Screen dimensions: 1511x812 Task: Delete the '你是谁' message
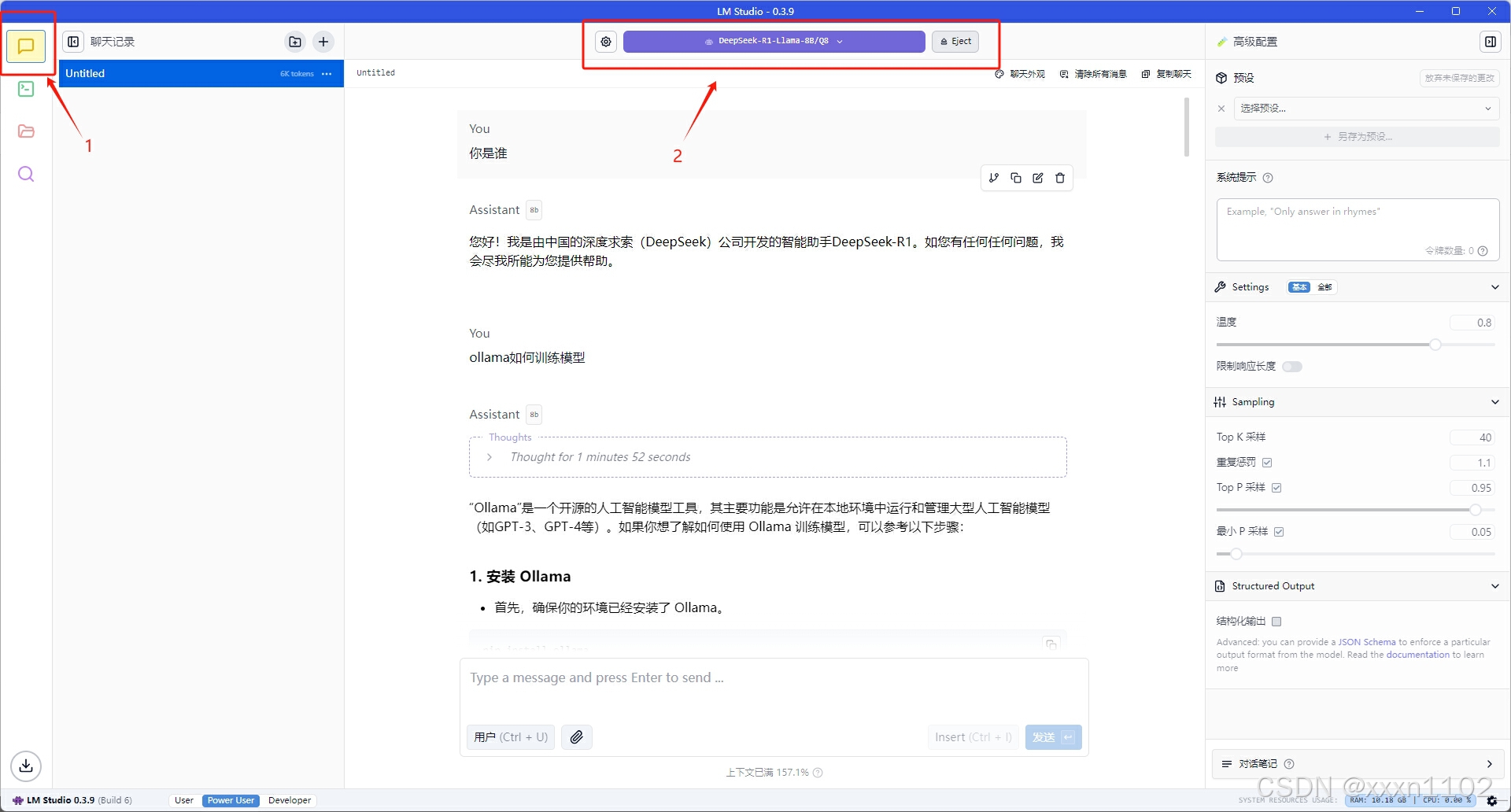pyautogui.click(x=1060, y=178)
